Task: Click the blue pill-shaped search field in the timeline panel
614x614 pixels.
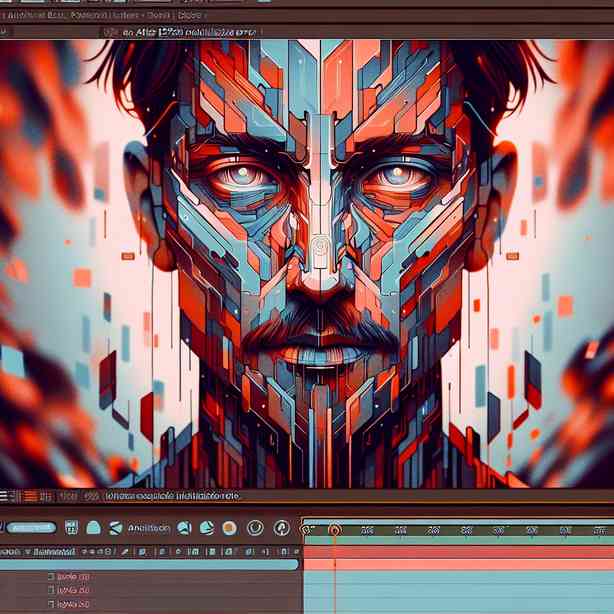Action: pyautogui.click(x=31, y=528)
